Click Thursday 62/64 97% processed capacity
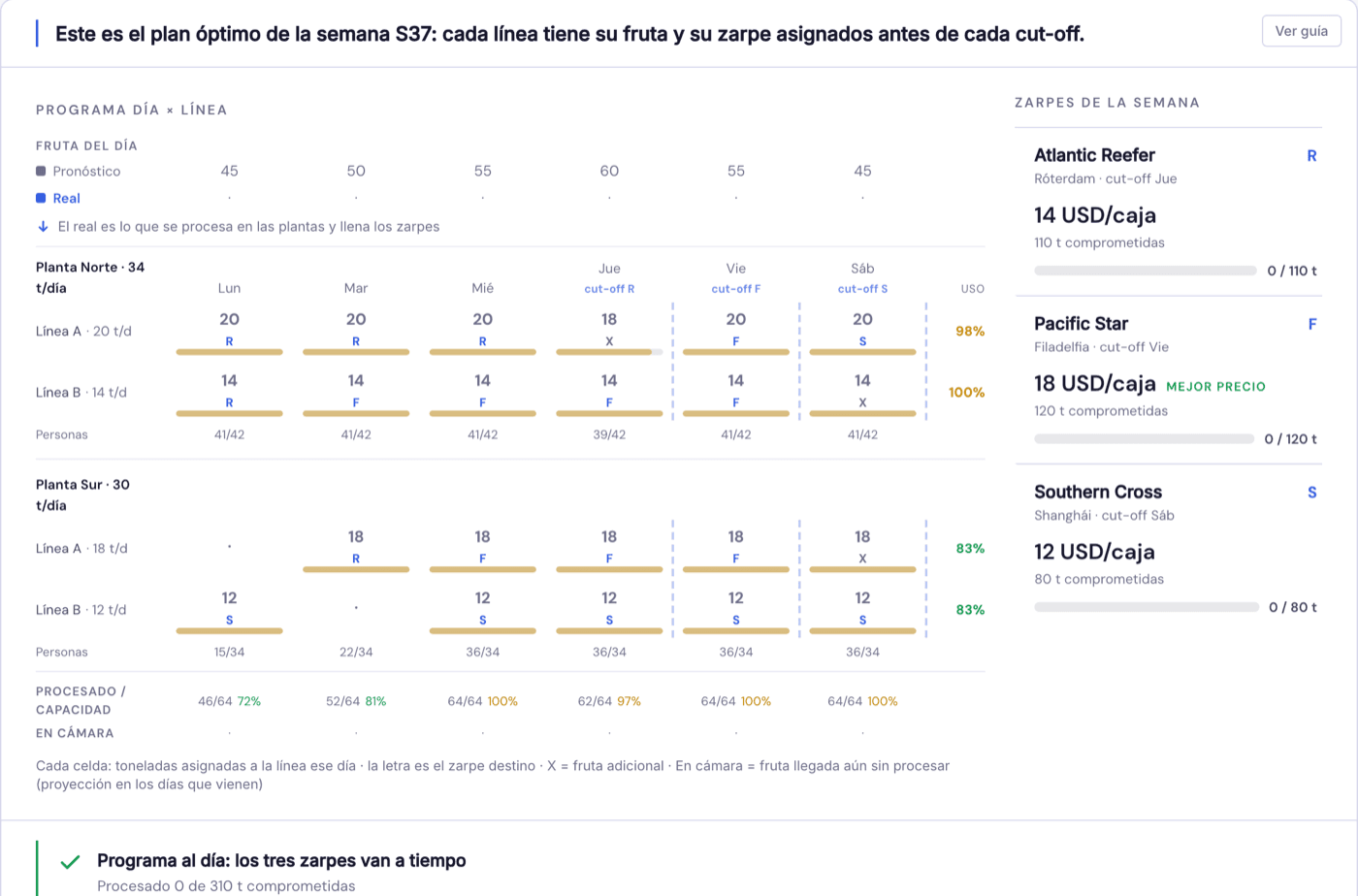 (609, 701)
